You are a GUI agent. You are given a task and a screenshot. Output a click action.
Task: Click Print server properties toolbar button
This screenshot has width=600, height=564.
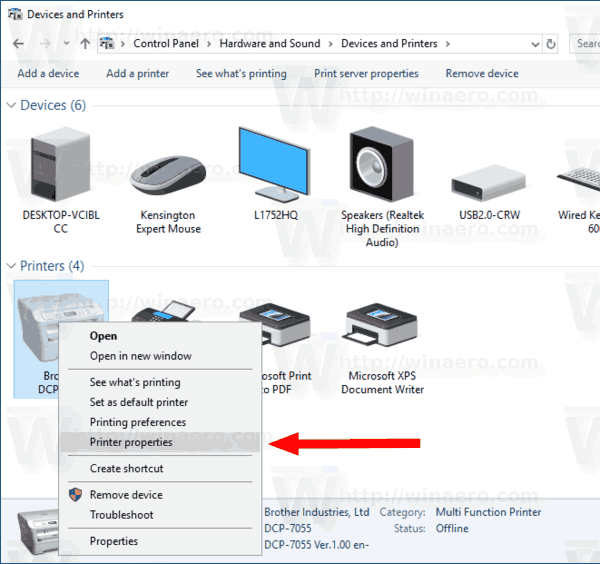pos(366,73)
